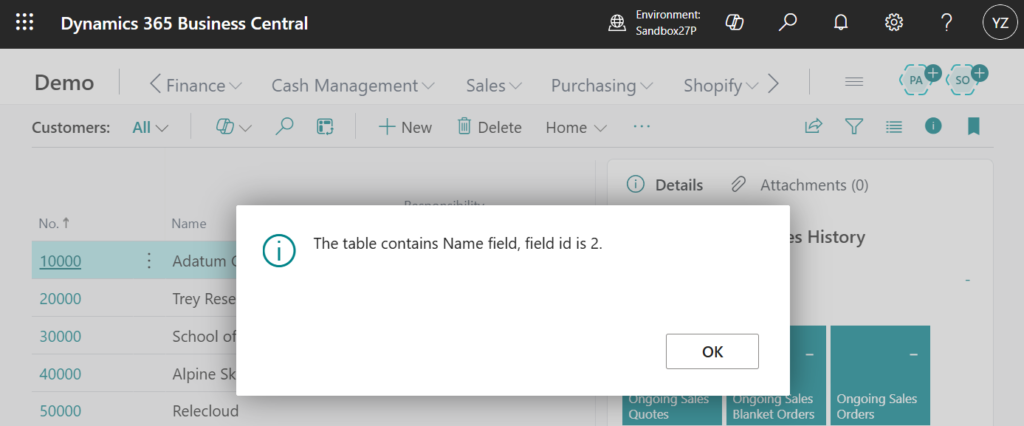Screen dimensions: 1024x426
Task: Toggle the filter pane funnel icon
Action: tap(854, 127)
